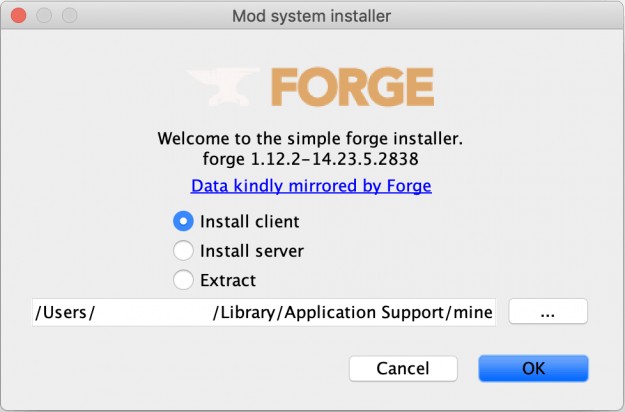Click the orange FORGE wordmark
The width and height of the screenshot is (625, 412).
tap(352, 87)
